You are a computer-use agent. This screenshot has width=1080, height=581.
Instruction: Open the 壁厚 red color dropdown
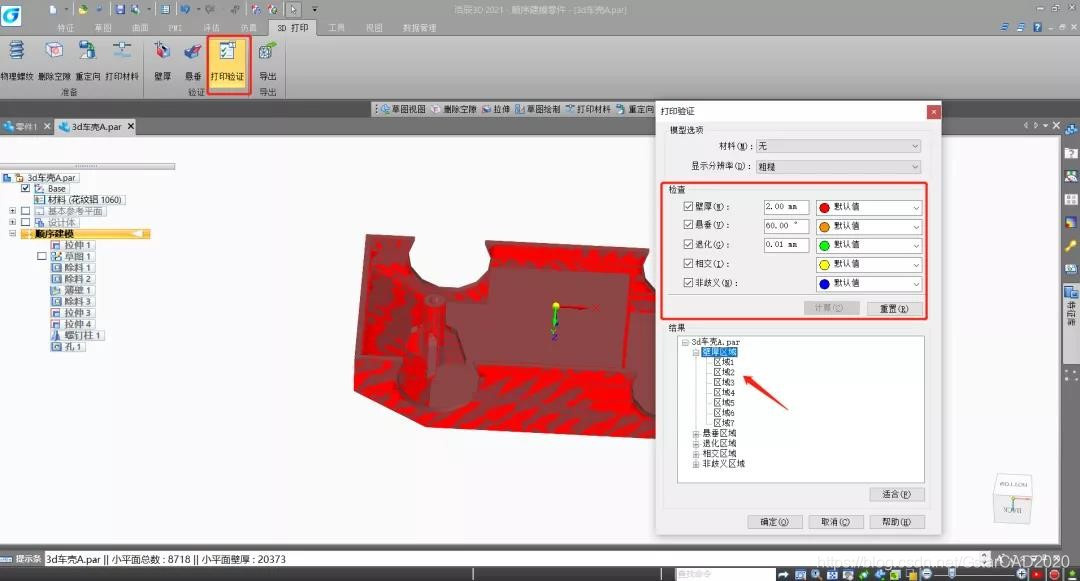click(x=869, y=207)
